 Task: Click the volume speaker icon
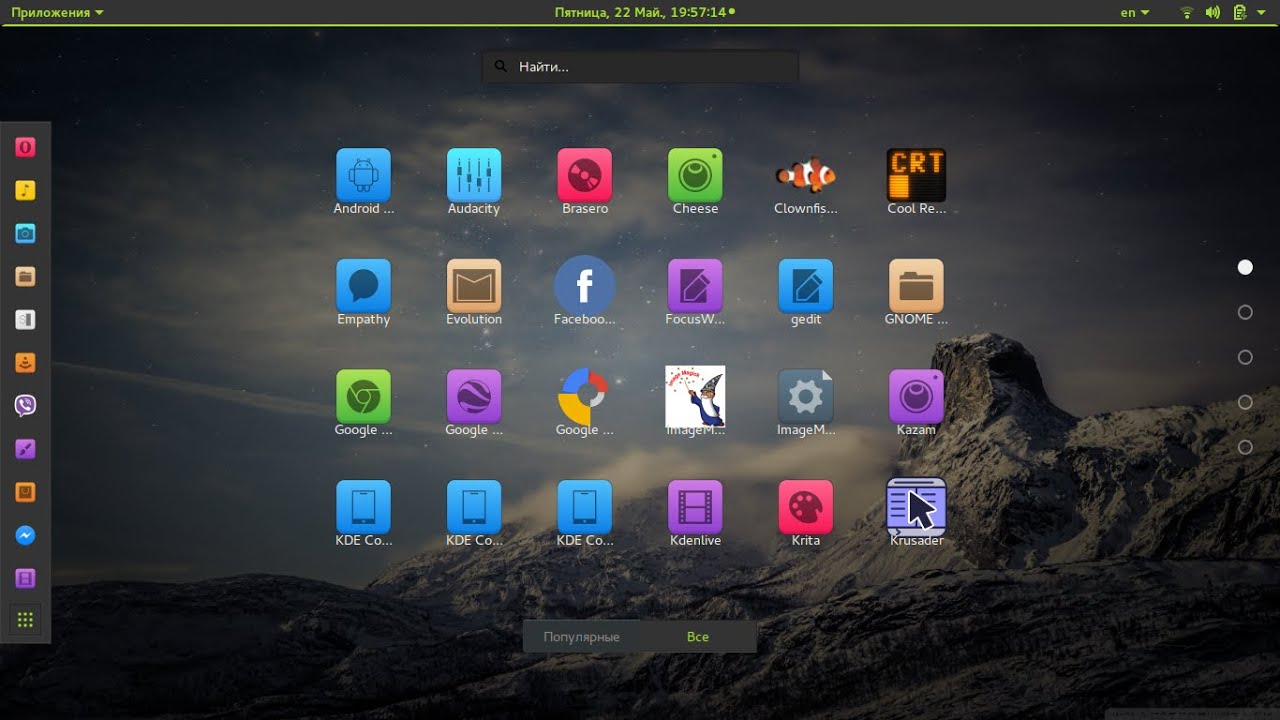pyautogui.click(x=1213, y=12)
